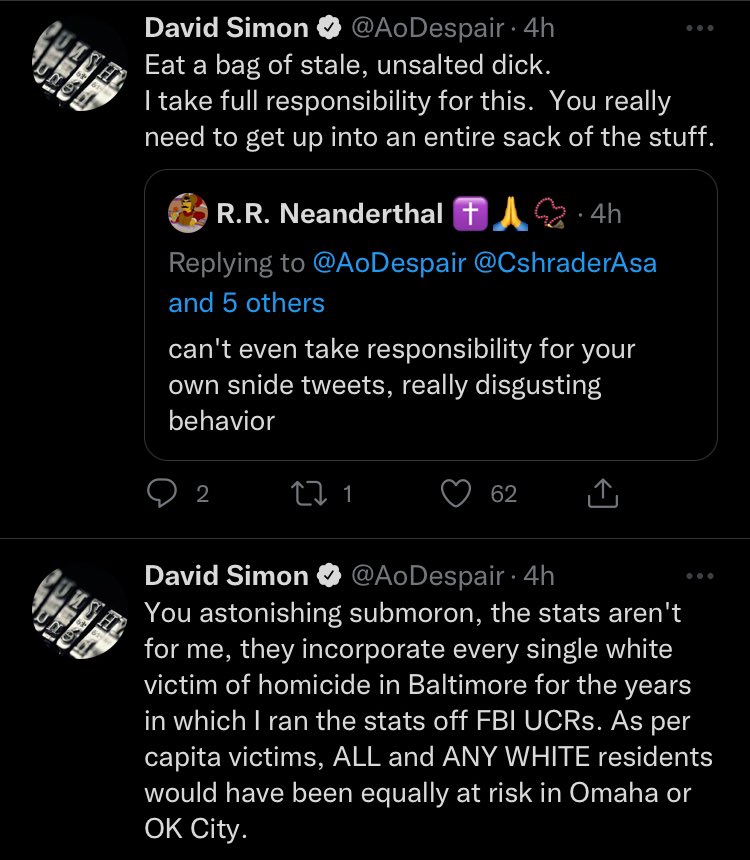Screen dimensions: 750x860
Task: Click the @AoDespair mention in quoted reply
Action: tap(390, 263)
